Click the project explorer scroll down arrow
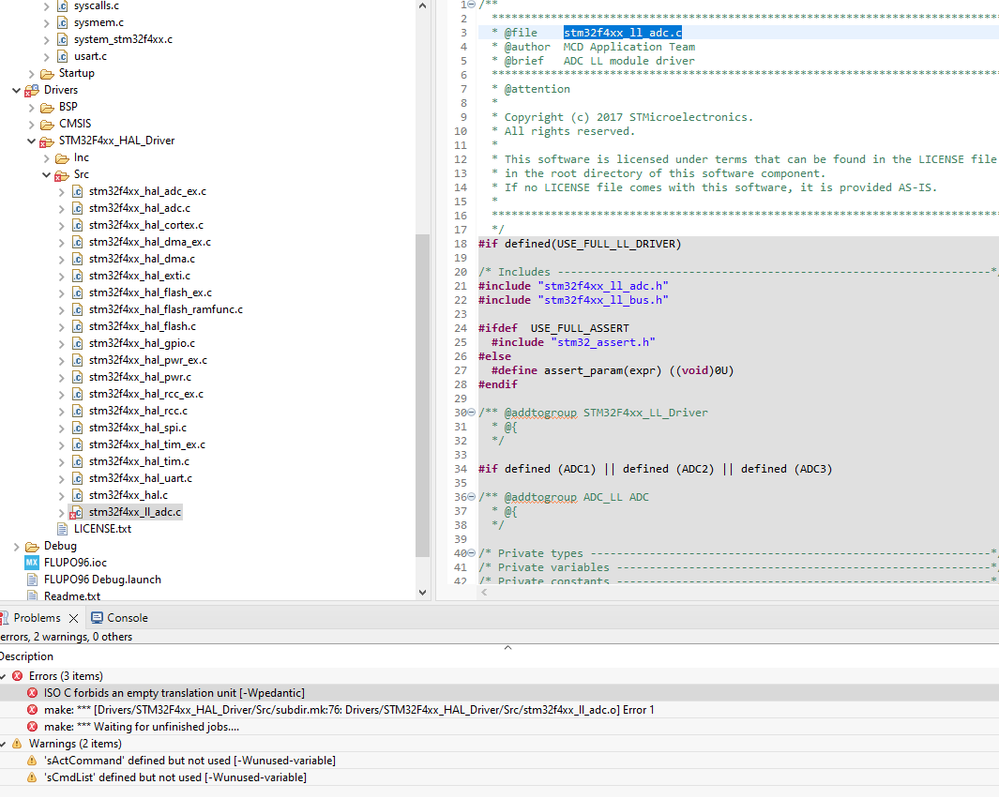The image size is (999, 797). click(x=422, y=592)
